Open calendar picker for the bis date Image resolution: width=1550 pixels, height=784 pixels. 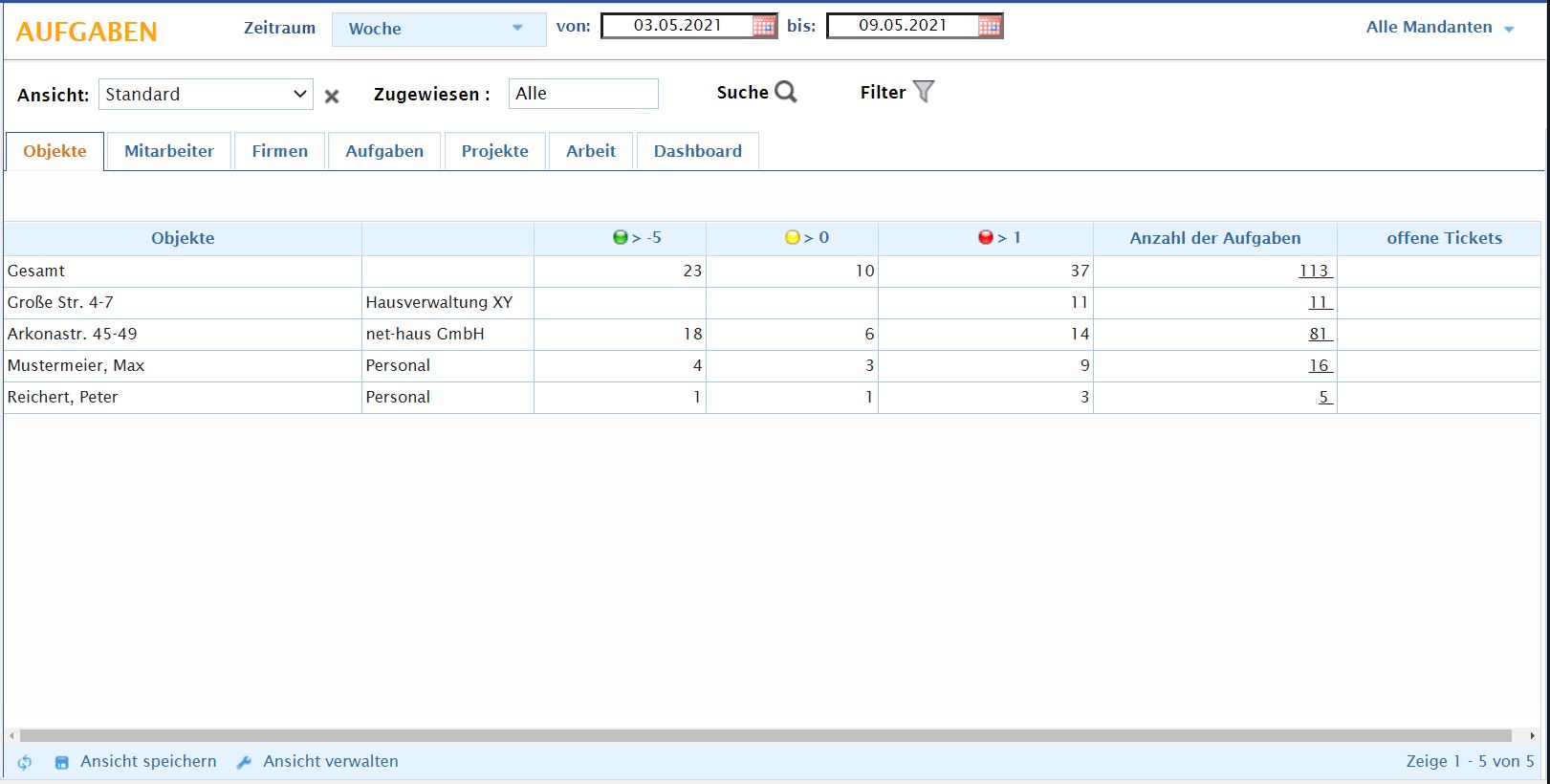point(990,26)
